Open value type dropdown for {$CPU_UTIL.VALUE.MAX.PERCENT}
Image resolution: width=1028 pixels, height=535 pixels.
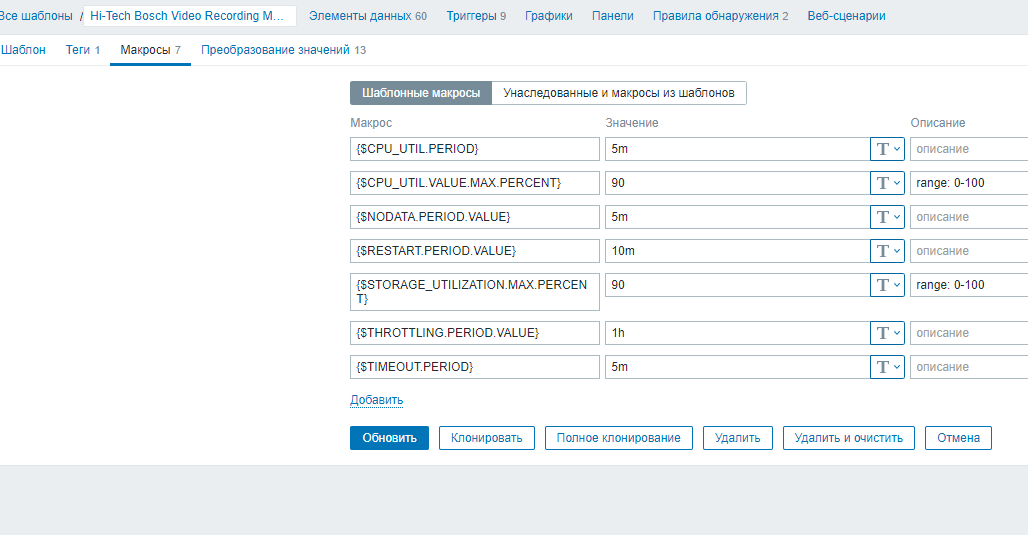[x=888, y=183]
